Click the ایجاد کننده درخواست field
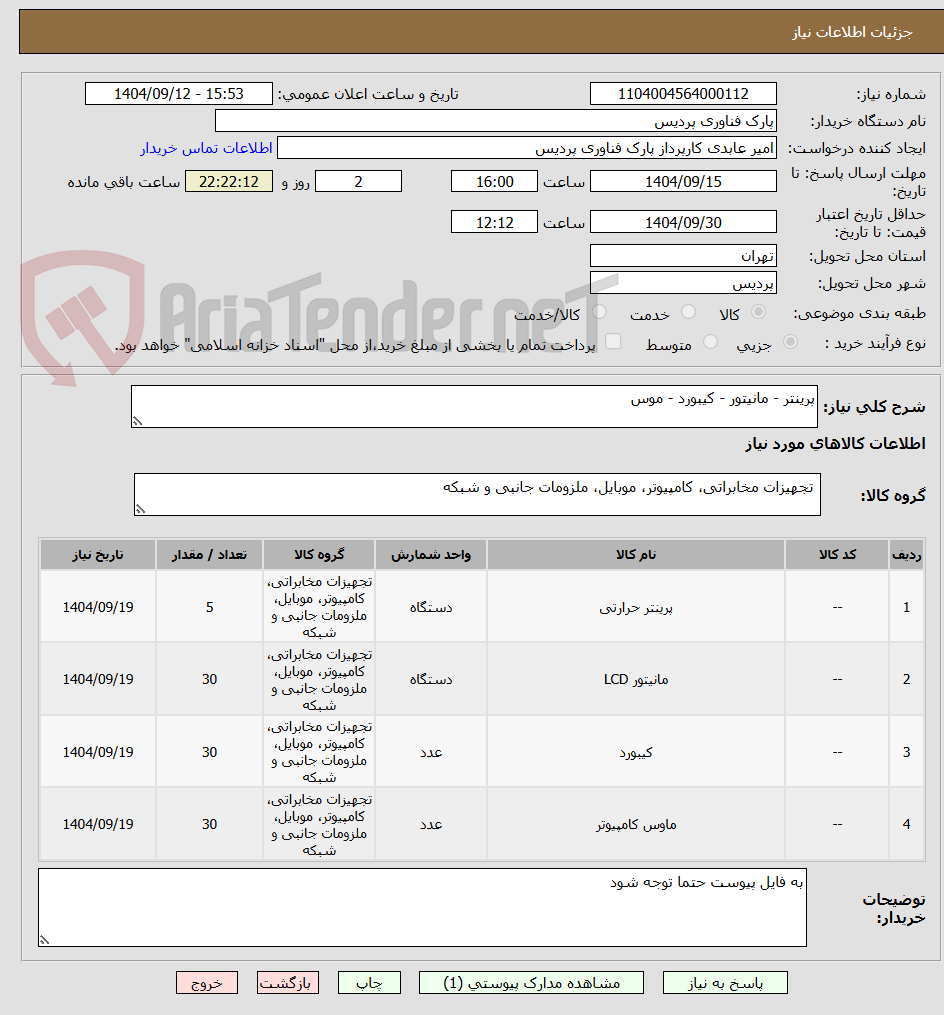 (x=527, y=148)
